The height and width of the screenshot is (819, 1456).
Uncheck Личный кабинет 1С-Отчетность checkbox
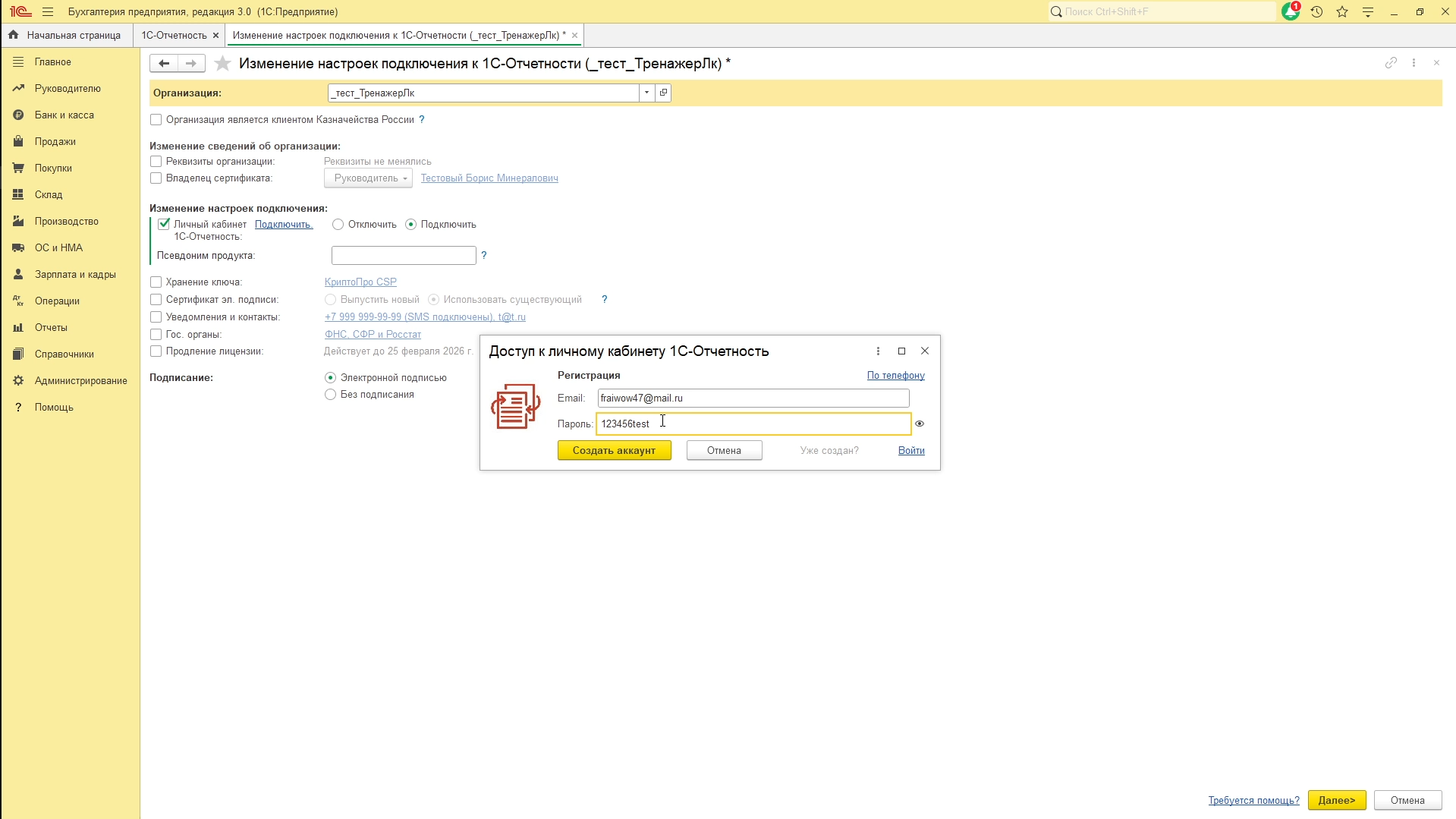click(164, 224)
